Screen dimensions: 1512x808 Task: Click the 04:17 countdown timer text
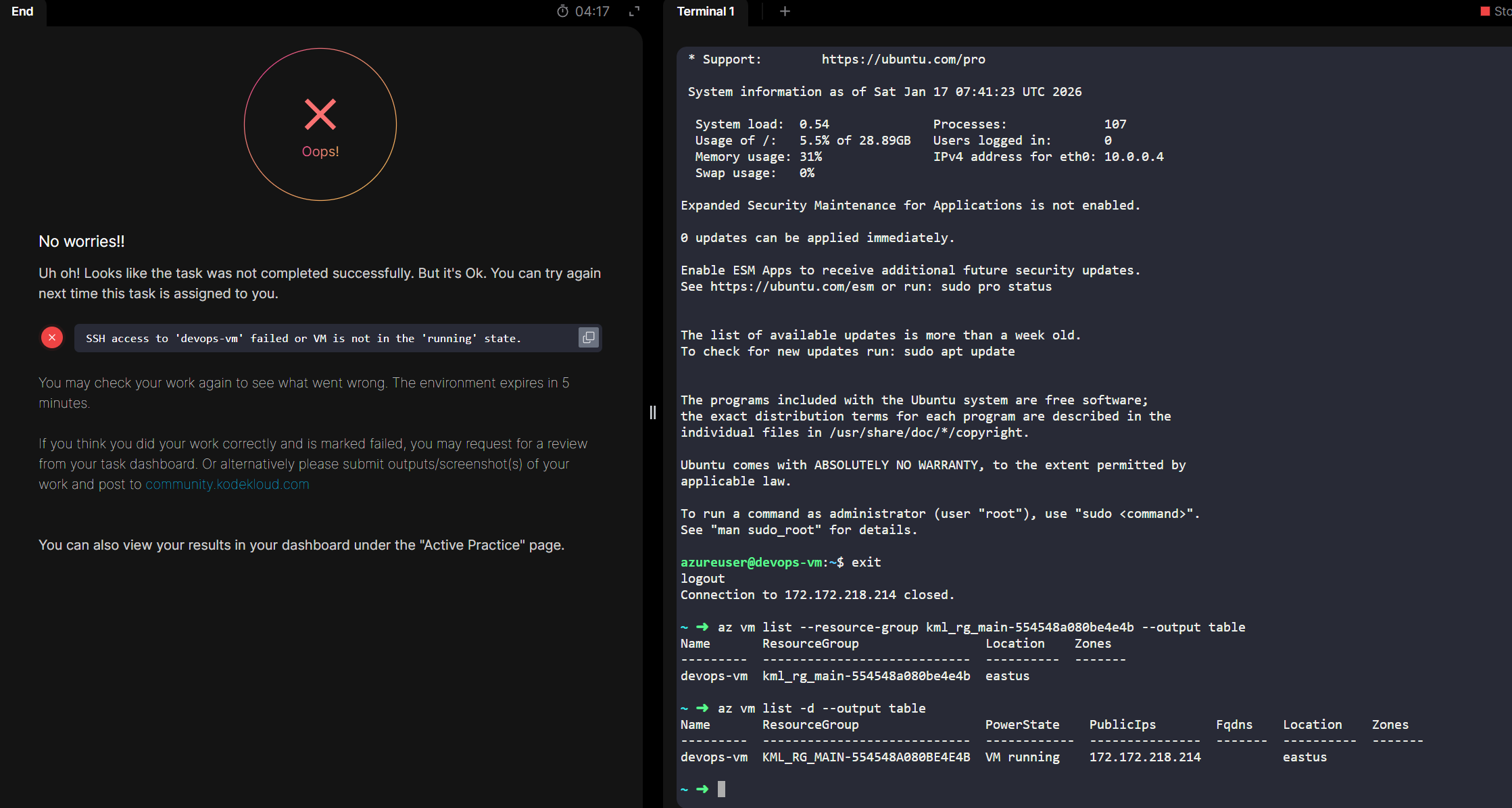click(592, 11)
